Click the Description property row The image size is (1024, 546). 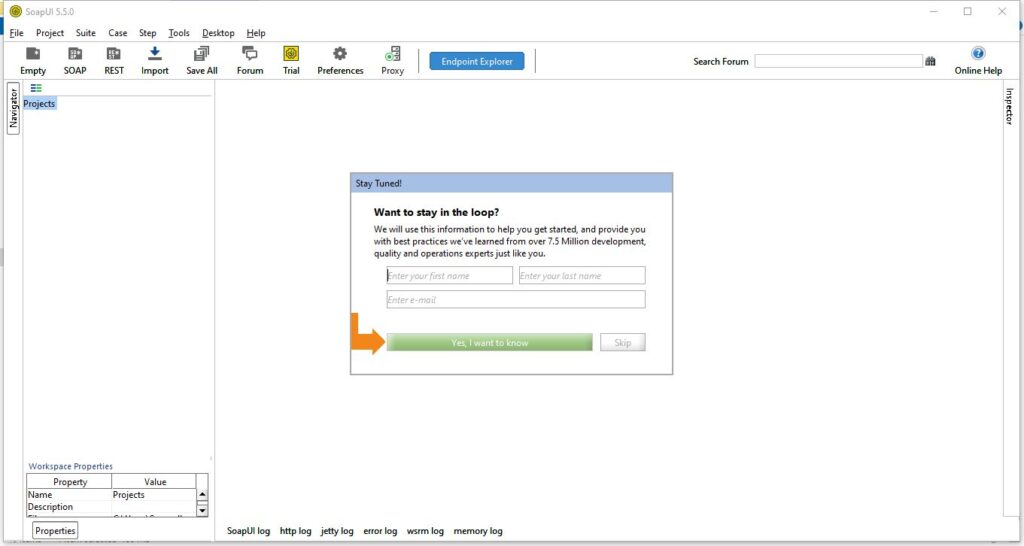(x=111, y=507)
